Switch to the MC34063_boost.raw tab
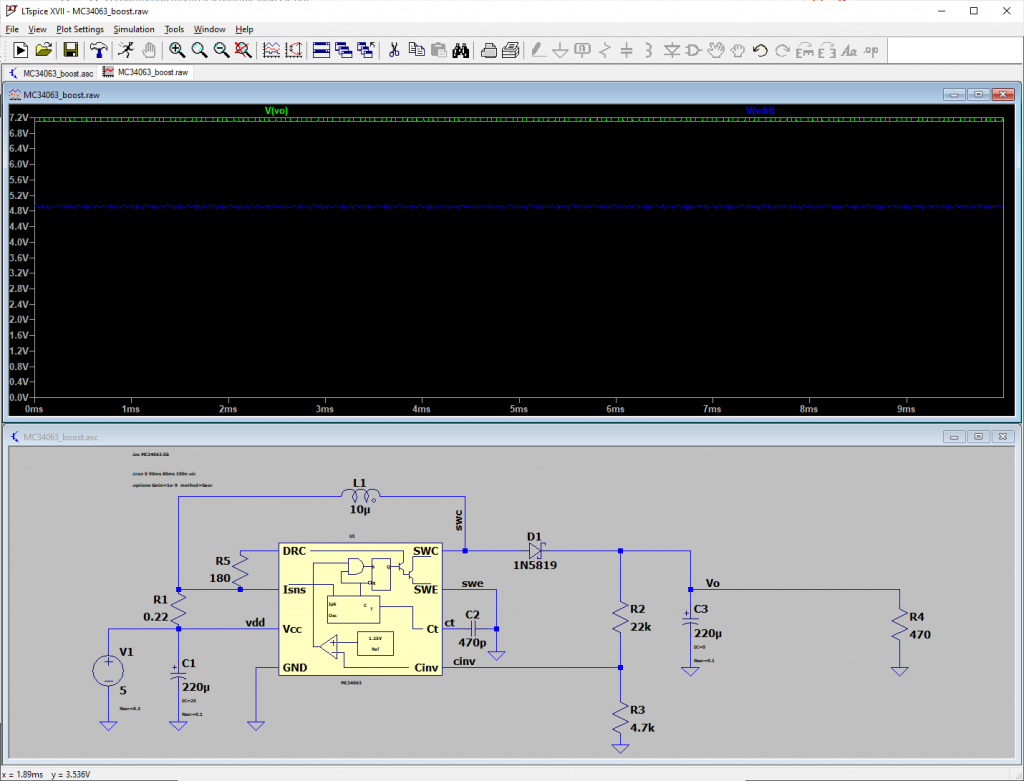Screen dimensions: 1024x781 (x=146, y=72)
